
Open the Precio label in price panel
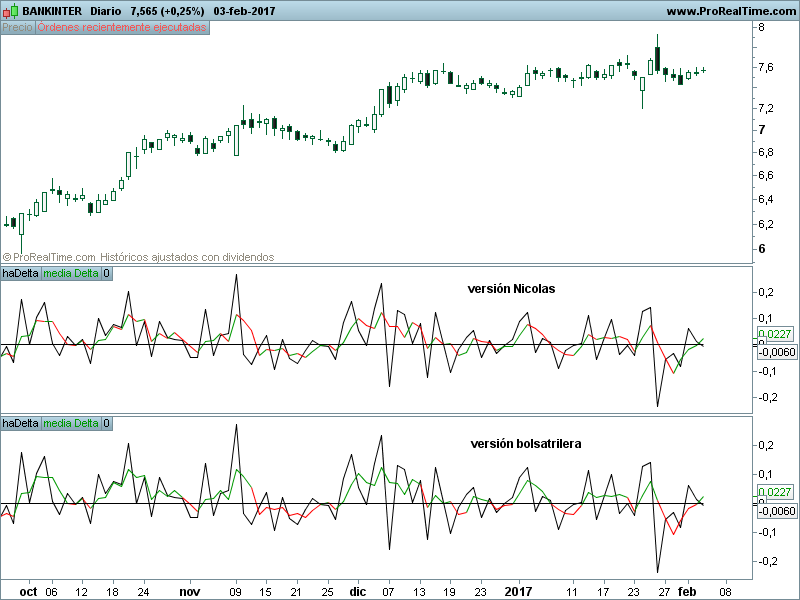[x=17, y=27]
